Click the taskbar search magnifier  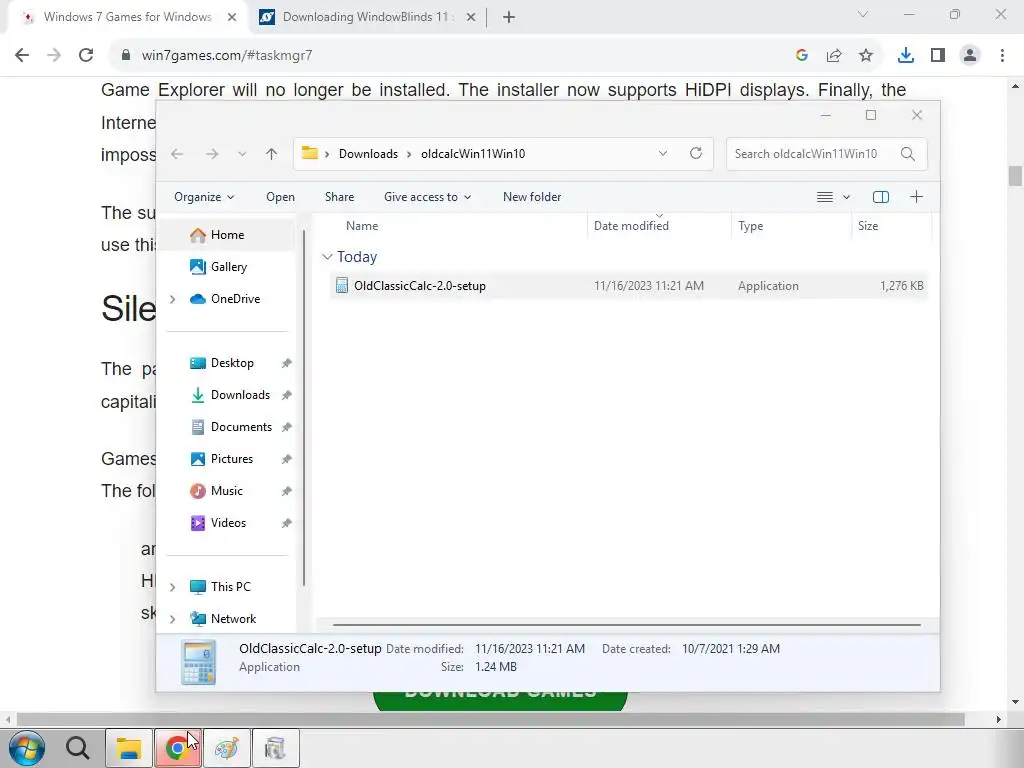pos(78,748)
